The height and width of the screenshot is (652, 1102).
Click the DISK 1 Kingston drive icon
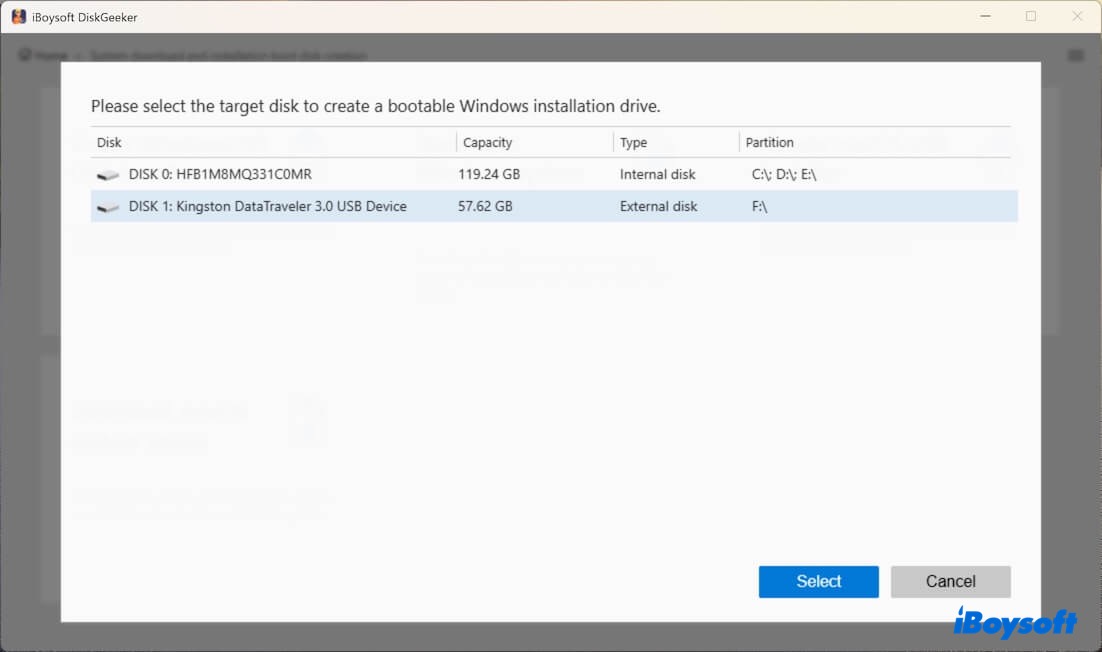[x=108, y=207]
